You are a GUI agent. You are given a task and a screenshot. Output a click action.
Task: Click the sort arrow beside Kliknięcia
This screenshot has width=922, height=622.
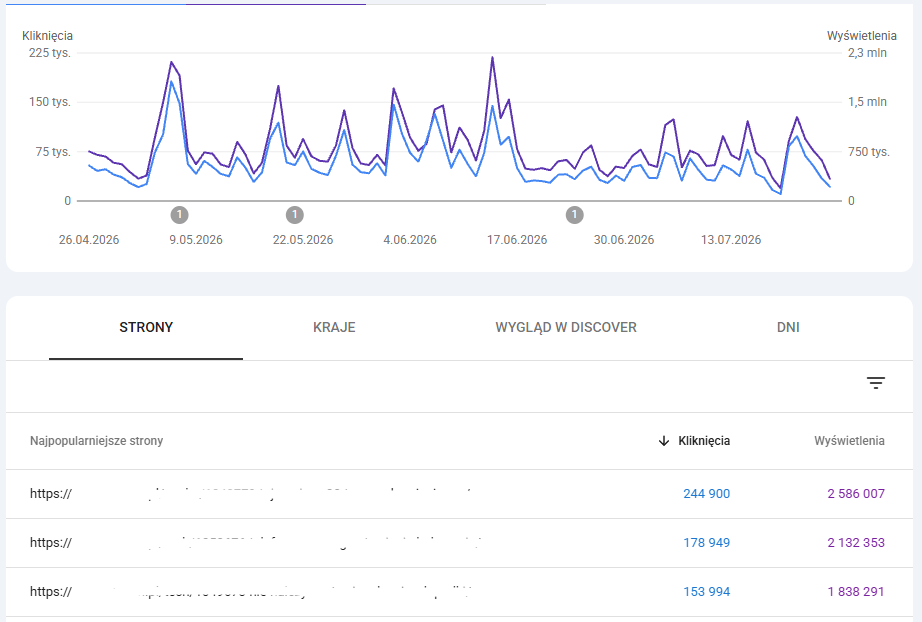(664, 441)
